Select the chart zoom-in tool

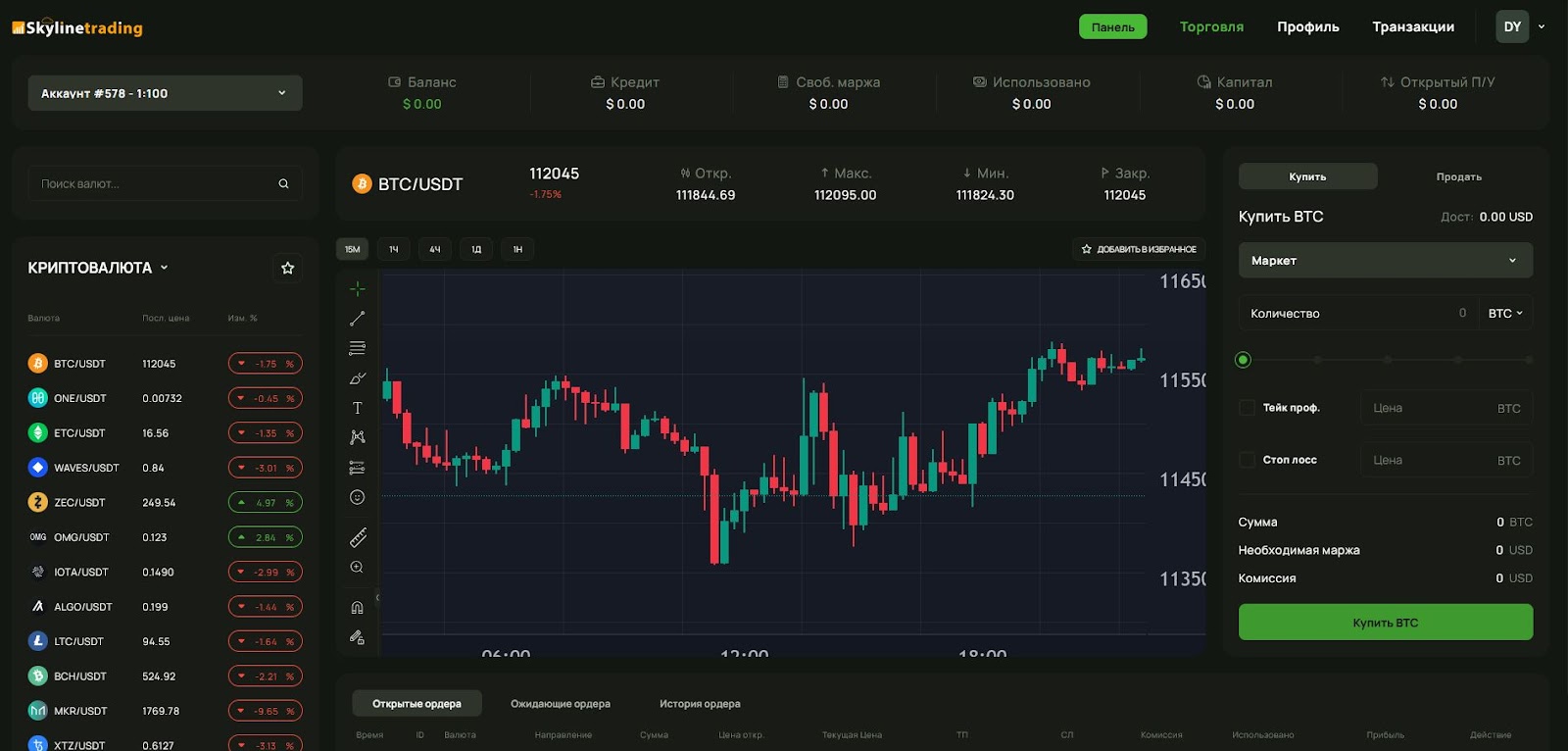point(357,567)
